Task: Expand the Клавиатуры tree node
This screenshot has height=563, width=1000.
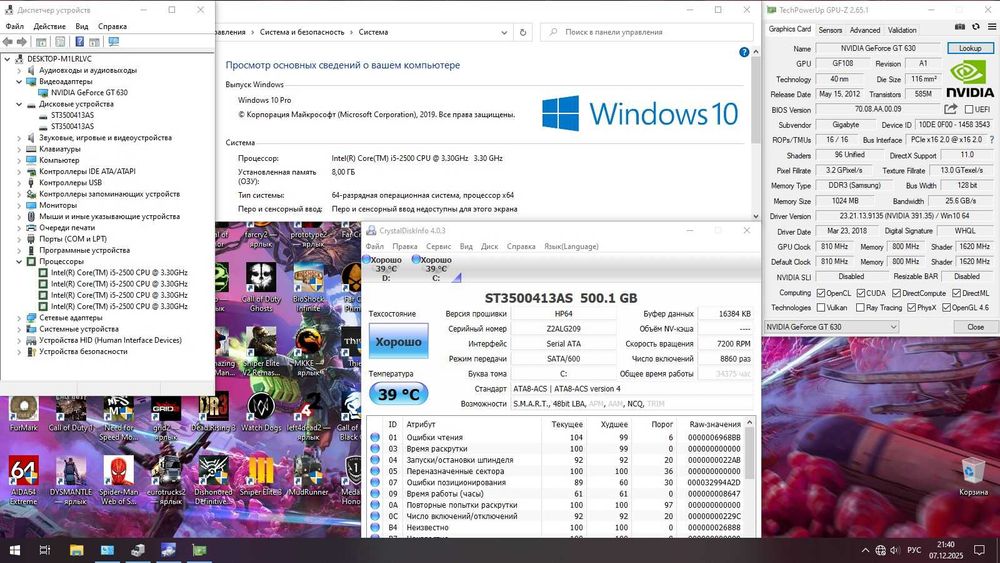Action: tap(19, 149)
